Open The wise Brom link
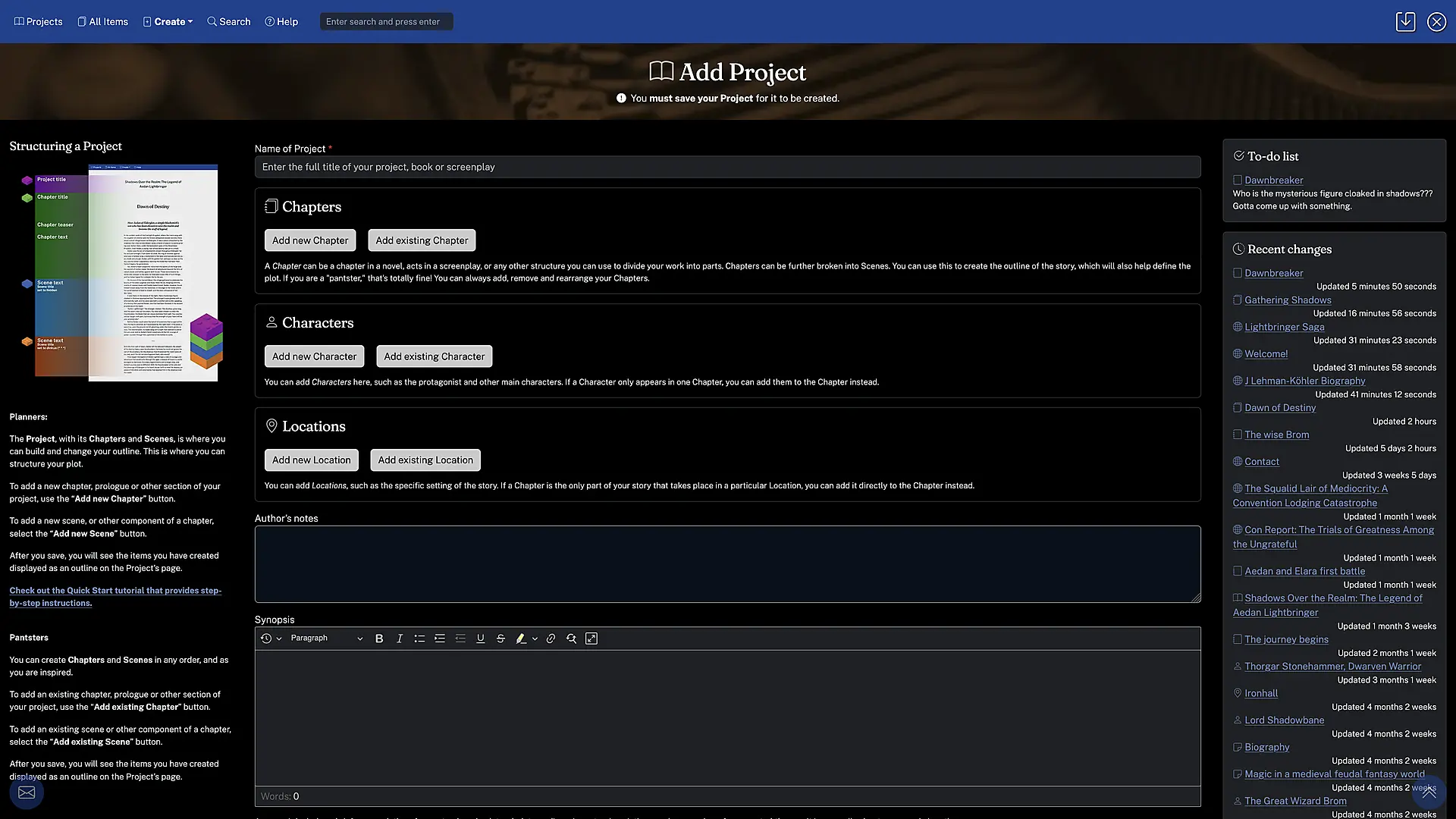1456x819 pixels. point(1276,435)
